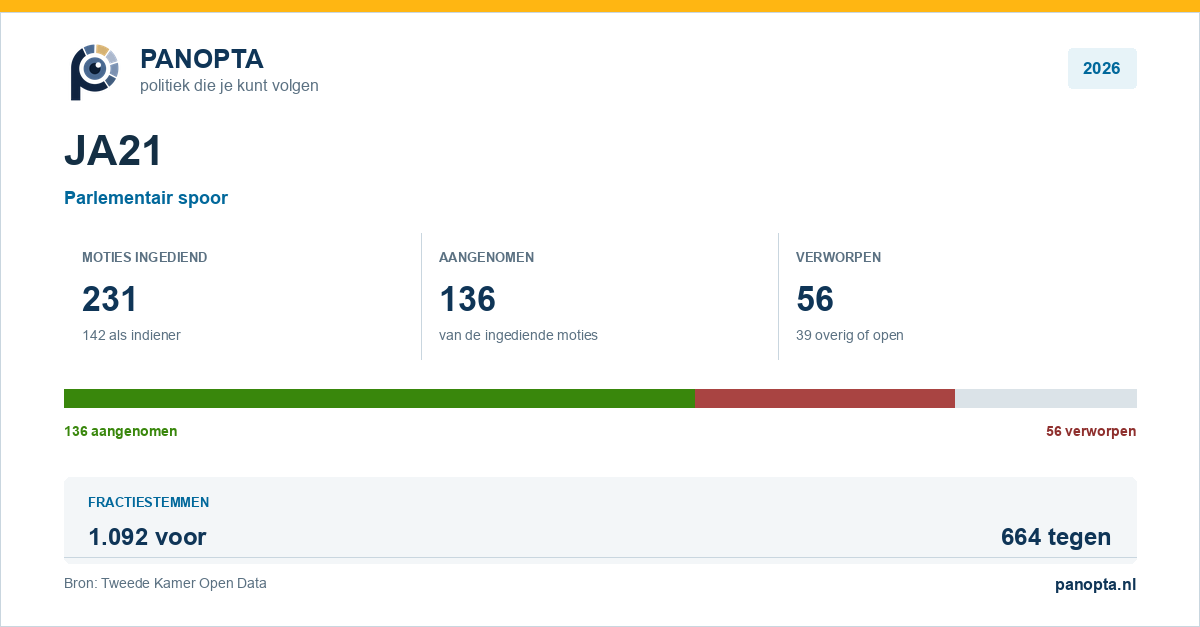Viewport: 1200px width, 627px height.
Task: Click the '1.092 voor' vote total
Action: (x=147, y=537)
